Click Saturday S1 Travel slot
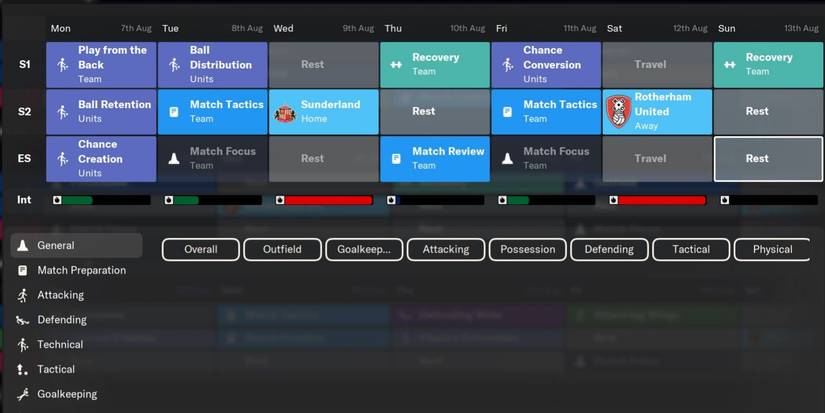The height and width of the screenshot is (413, 825). click(x=657, y=65)
